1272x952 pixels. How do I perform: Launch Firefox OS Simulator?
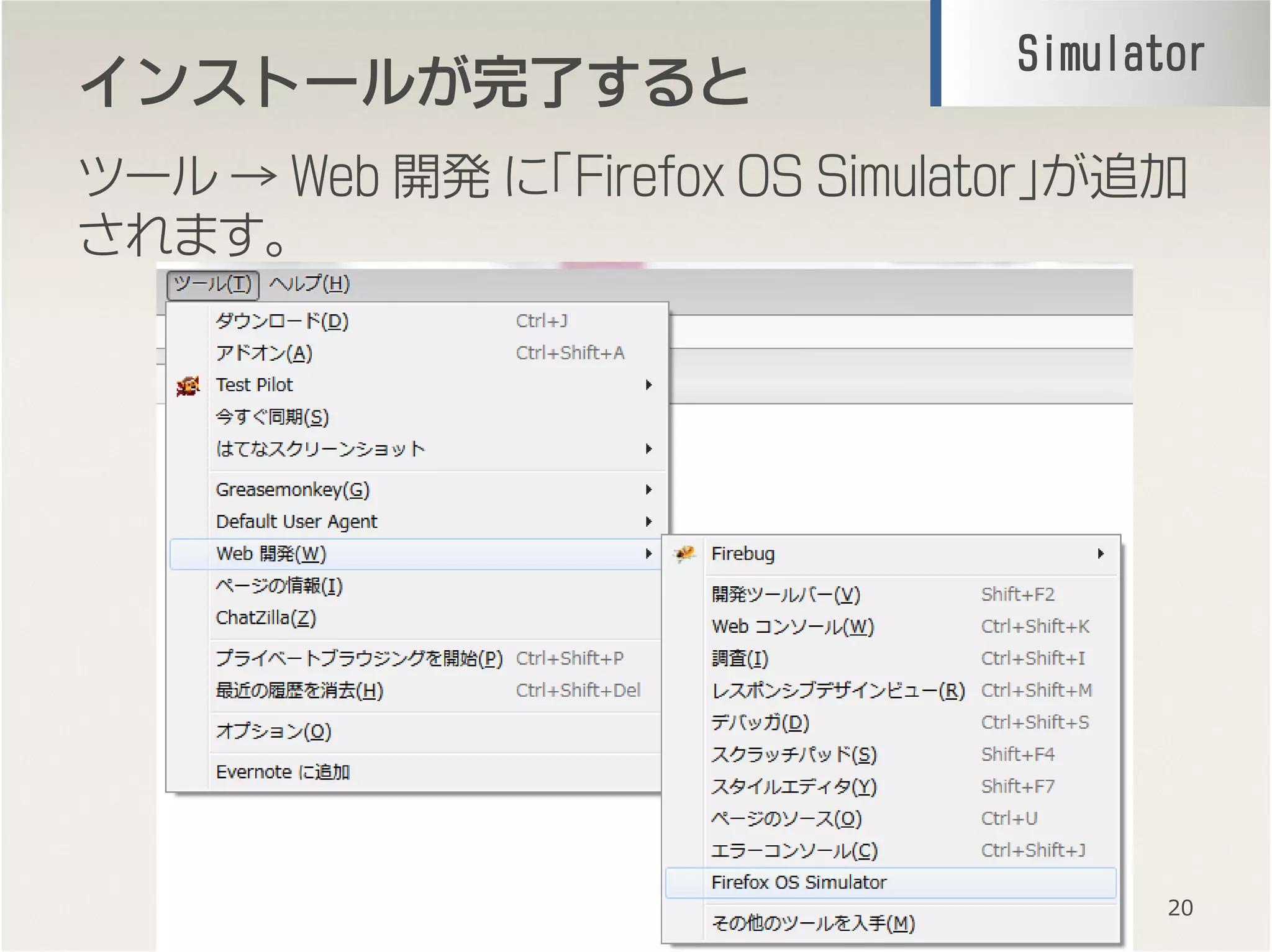(891, 882)
